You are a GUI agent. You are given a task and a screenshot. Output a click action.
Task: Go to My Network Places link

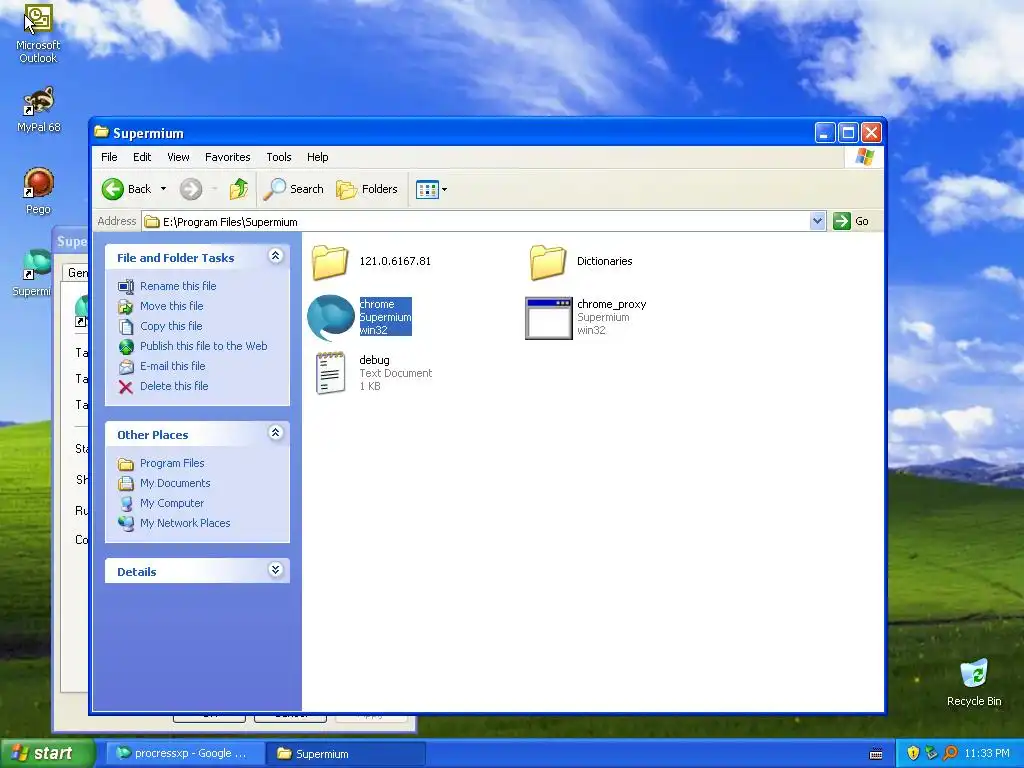pos(185,523)
